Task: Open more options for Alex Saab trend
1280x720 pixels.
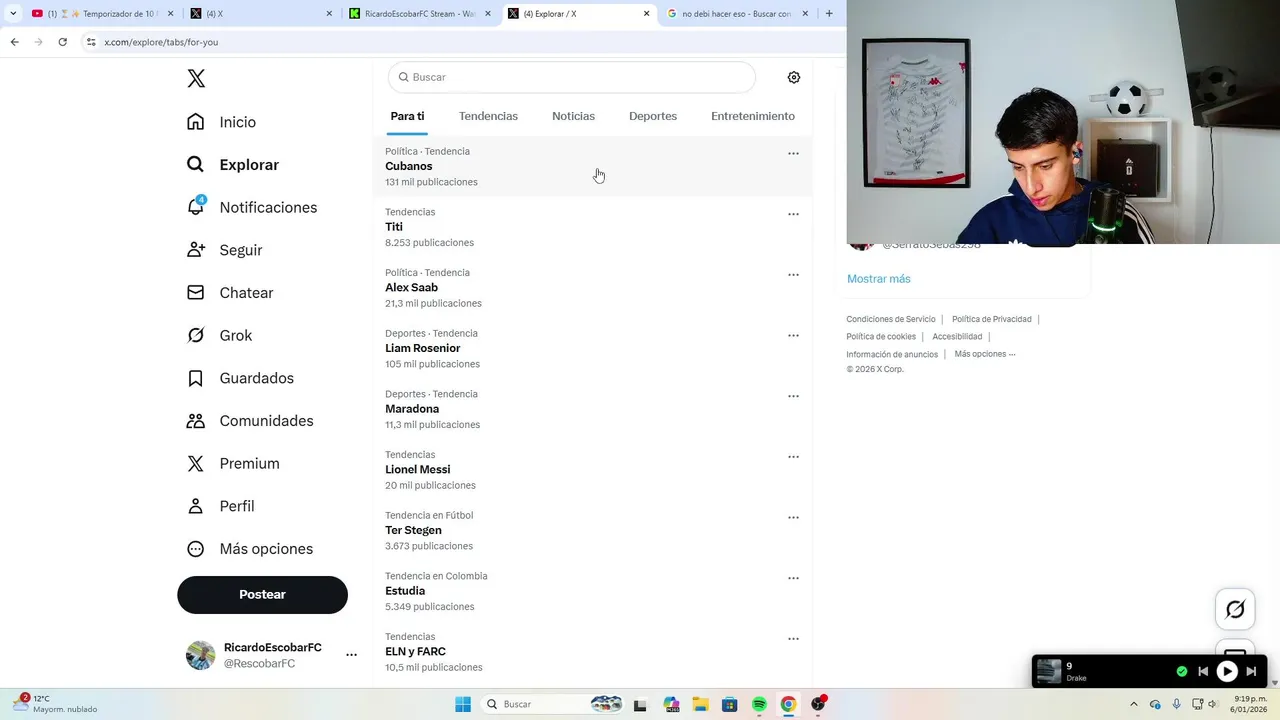Action: click(793, 275)
